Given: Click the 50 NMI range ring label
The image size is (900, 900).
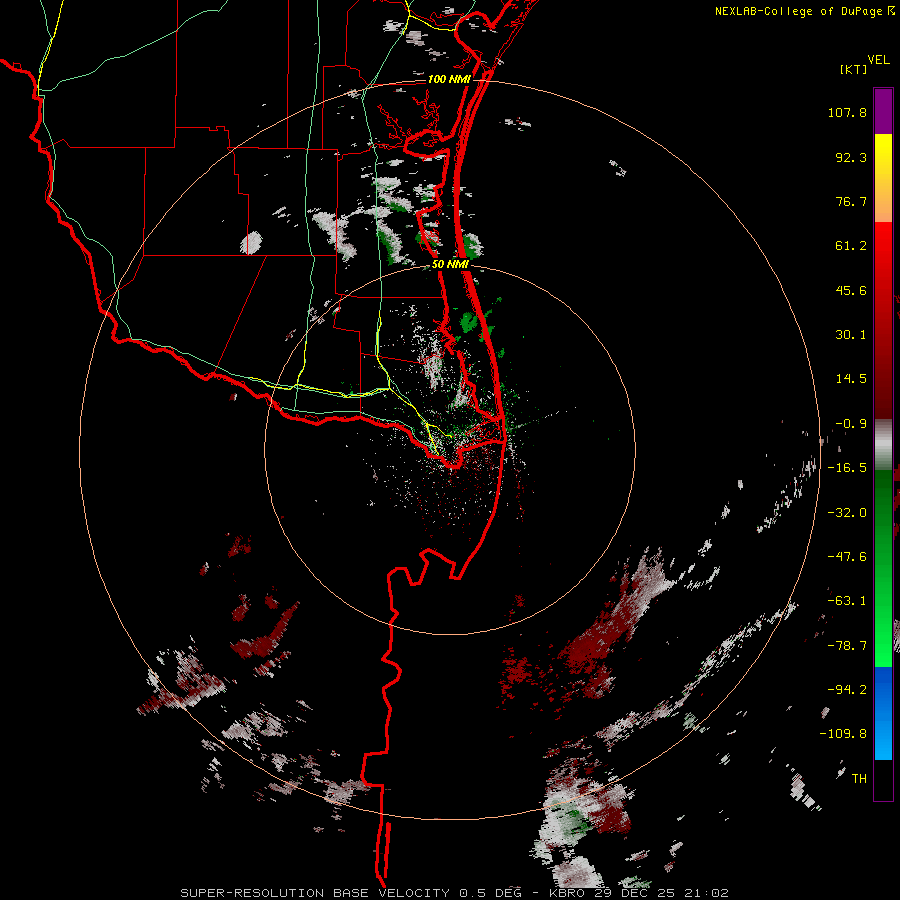Looking at the screenshot, I should point(450,265).
